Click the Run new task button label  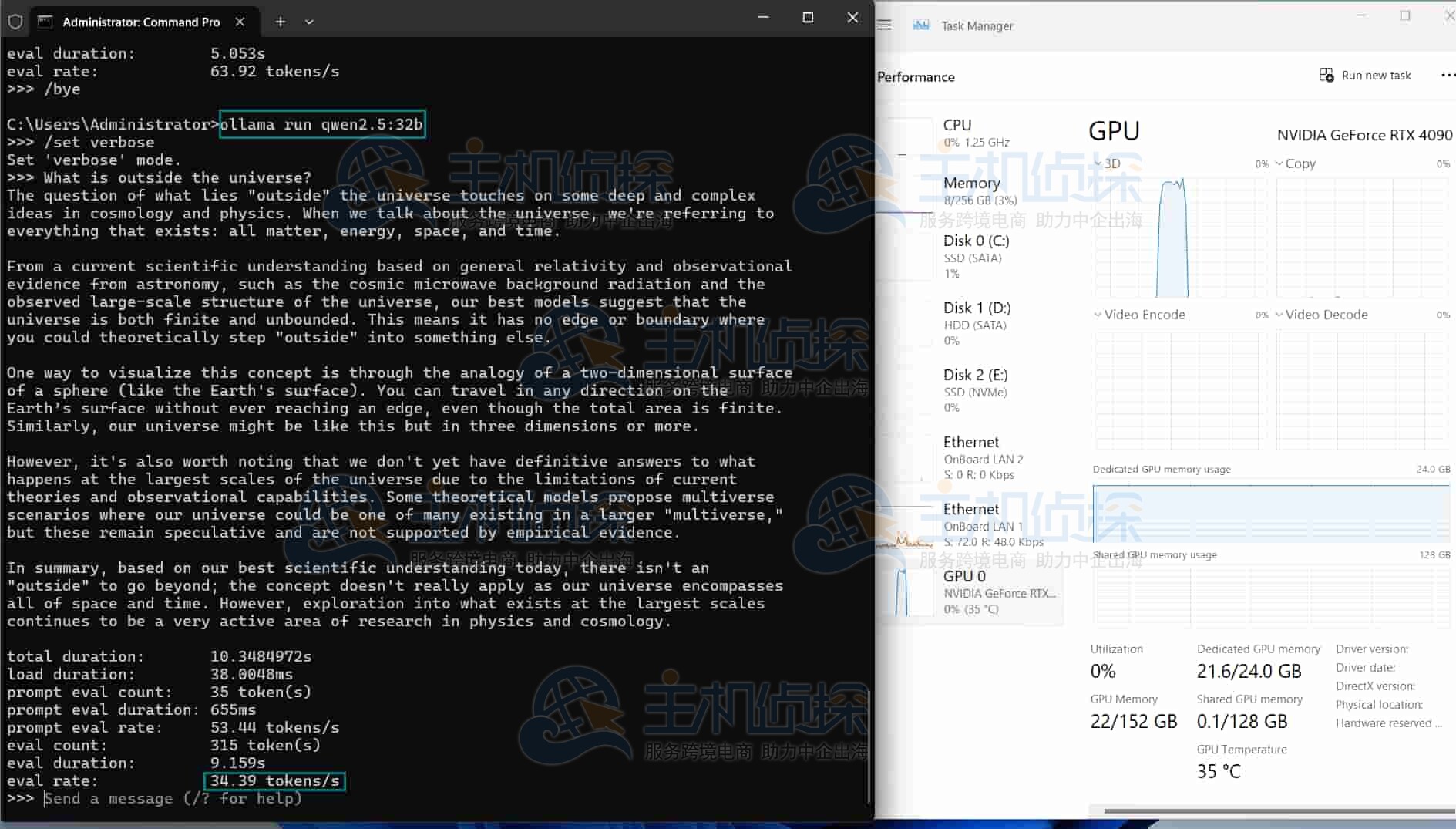tap(1376, 75)
